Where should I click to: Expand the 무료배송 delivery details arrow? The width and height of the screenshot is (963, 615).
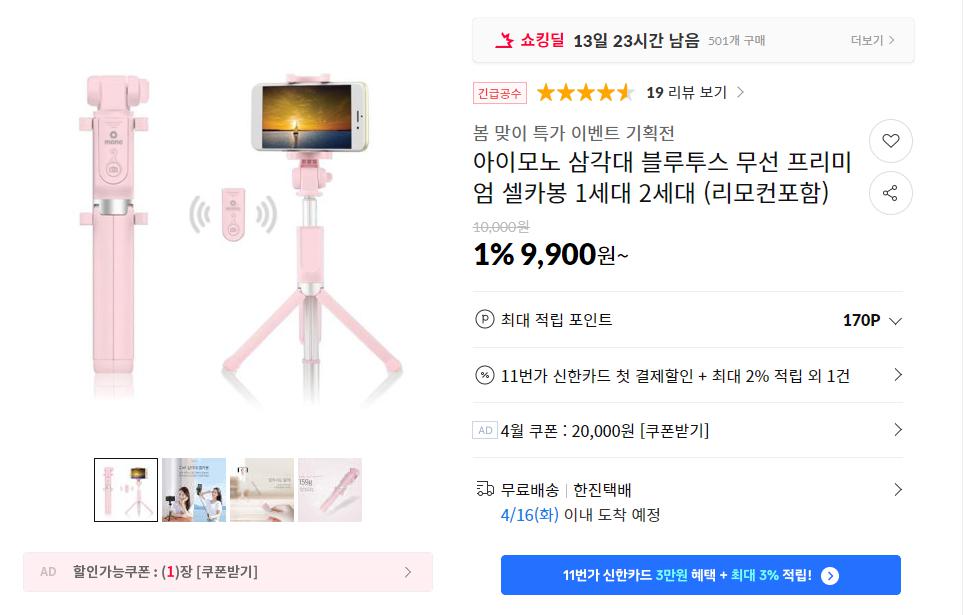[897, 490]
